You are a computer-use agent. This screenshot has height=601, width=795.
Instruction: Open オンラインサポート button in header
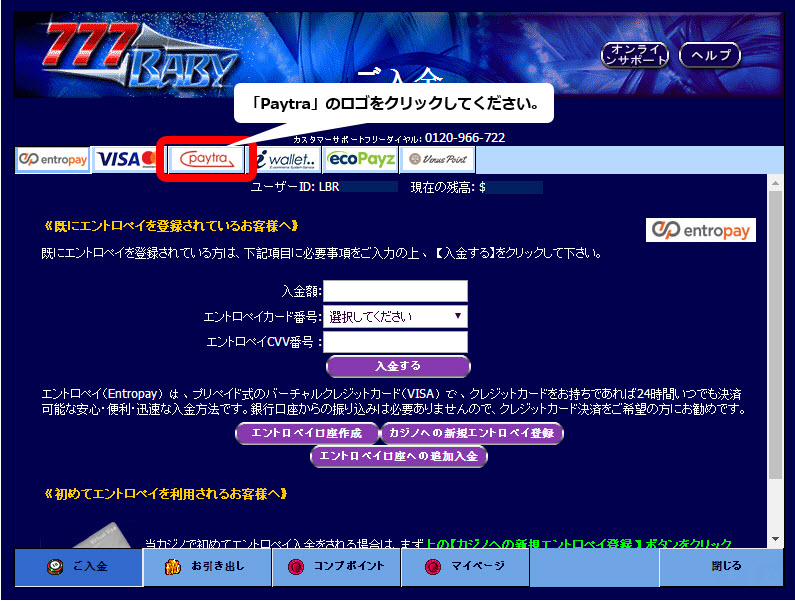pos(635,55)
